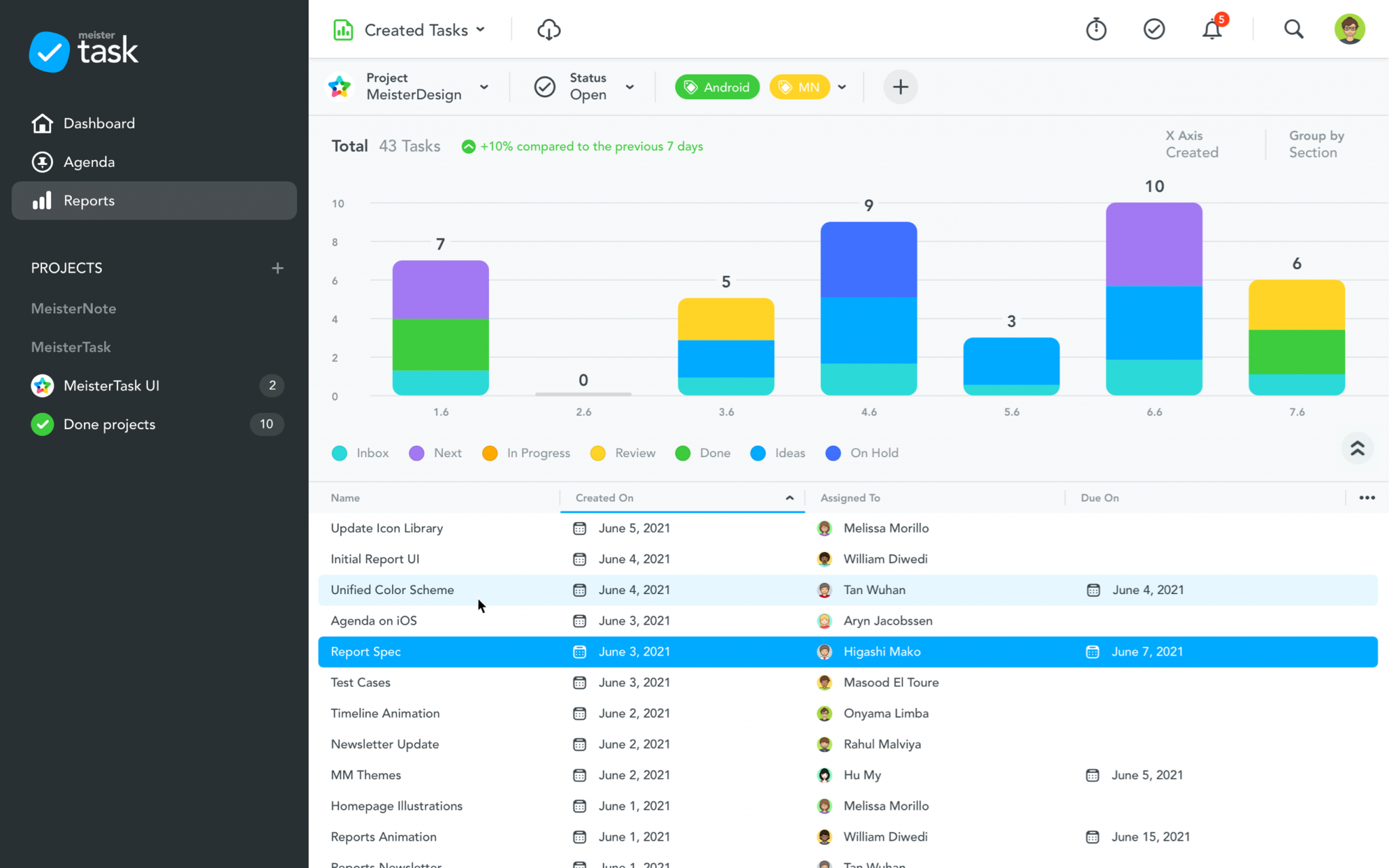Toggle Review legend series

click(623, 453)
